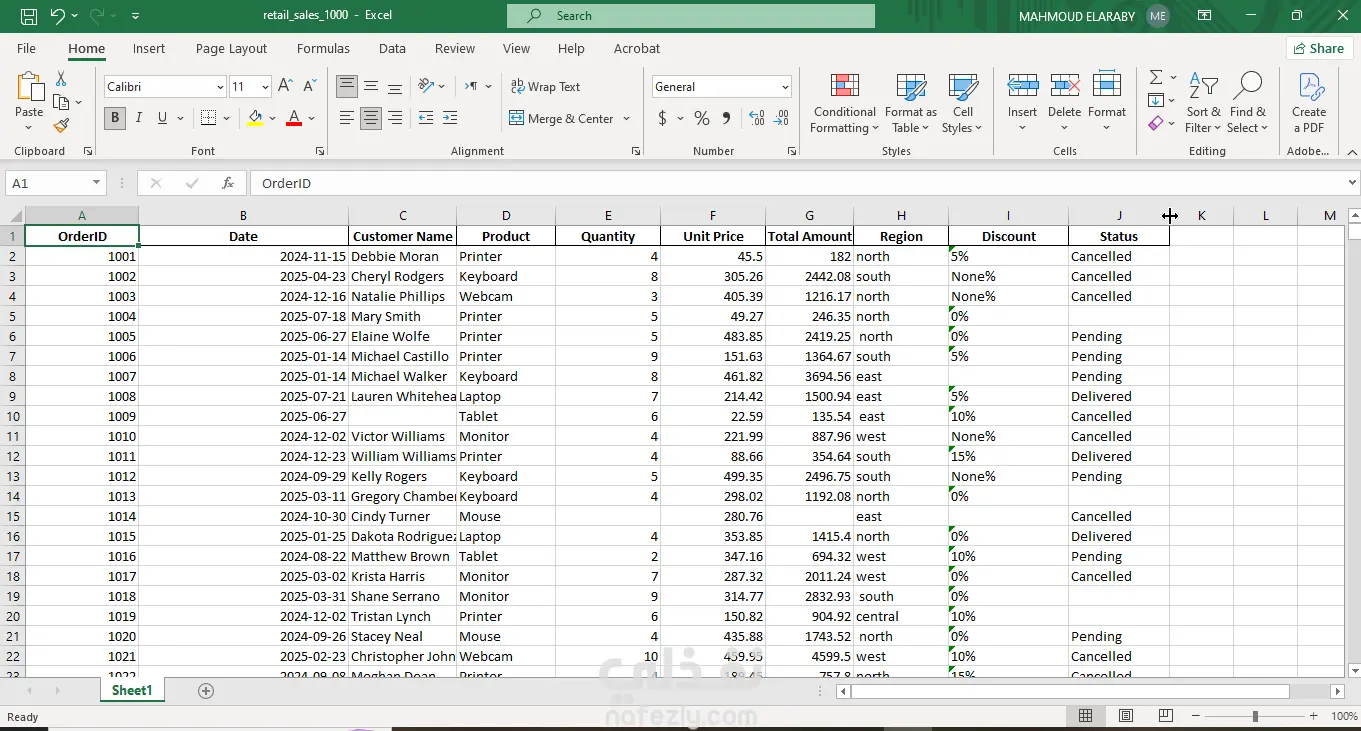Click the Format Painter brush icon
The width and height of the screenshot is (1361, 731).
coord(61,126)
